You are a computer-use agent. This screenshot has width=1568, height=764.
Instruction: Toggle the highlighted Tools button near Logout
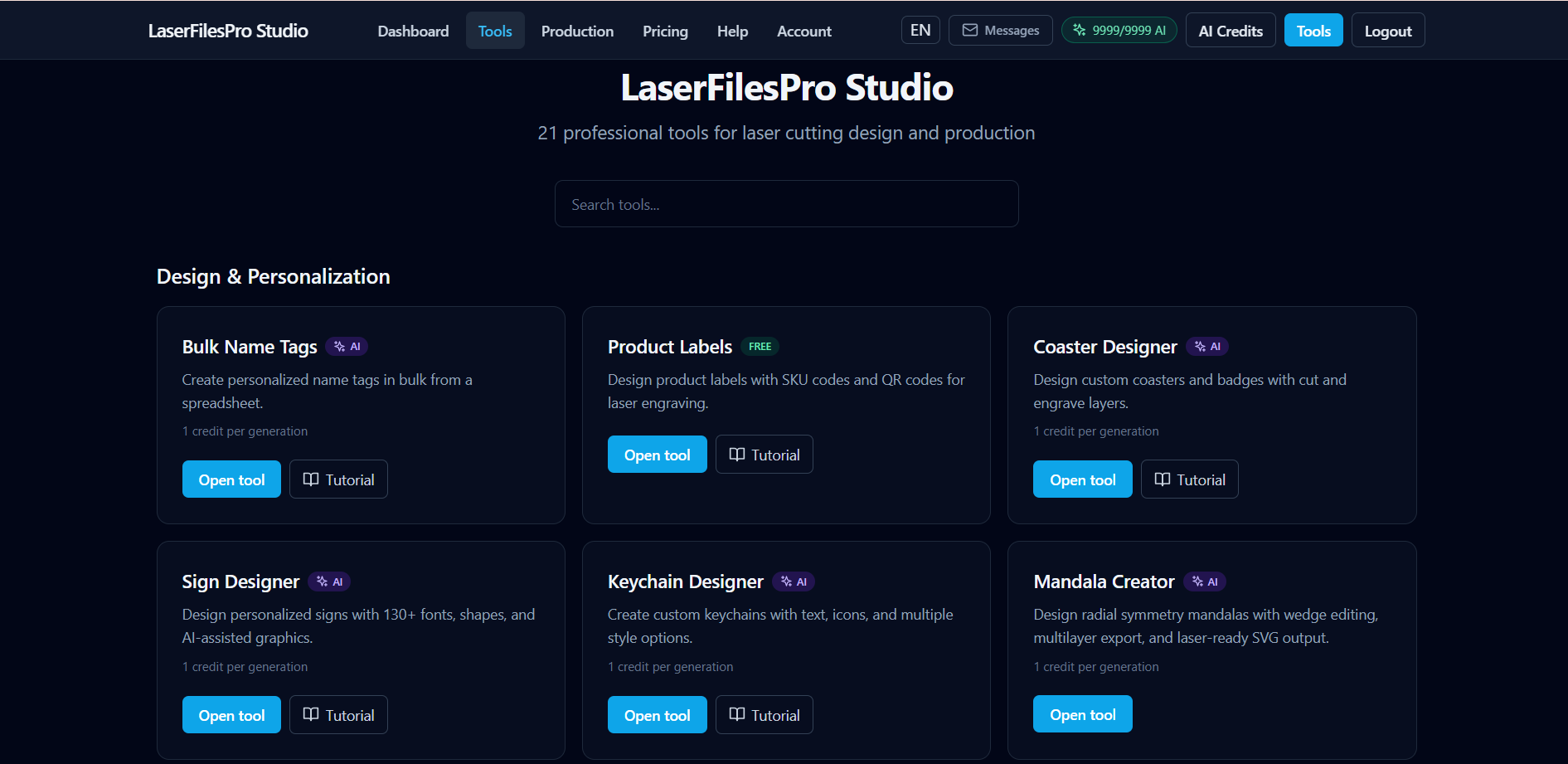point(1313,30)
